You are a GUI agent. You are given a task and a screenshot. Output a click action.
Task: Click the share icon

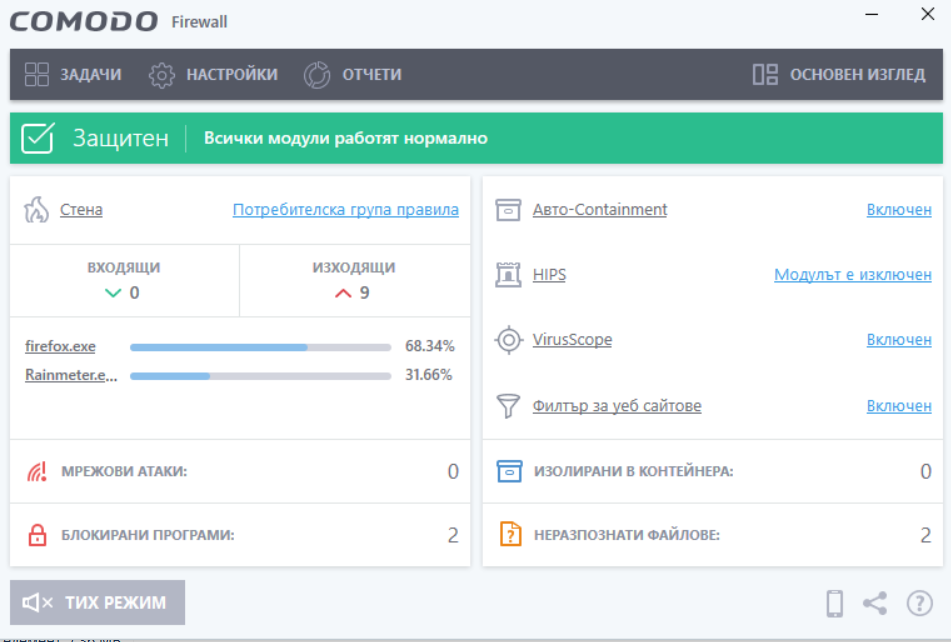pos(875,604)
